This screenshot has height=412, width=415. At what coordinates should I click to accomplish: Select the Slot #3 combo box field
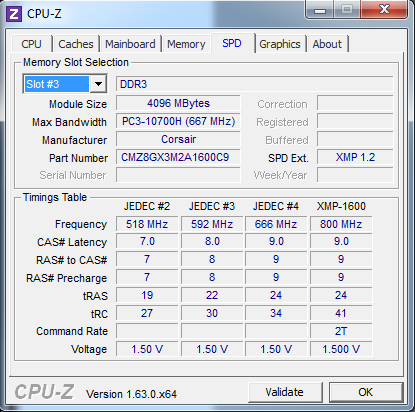click(x=65, y=84)
